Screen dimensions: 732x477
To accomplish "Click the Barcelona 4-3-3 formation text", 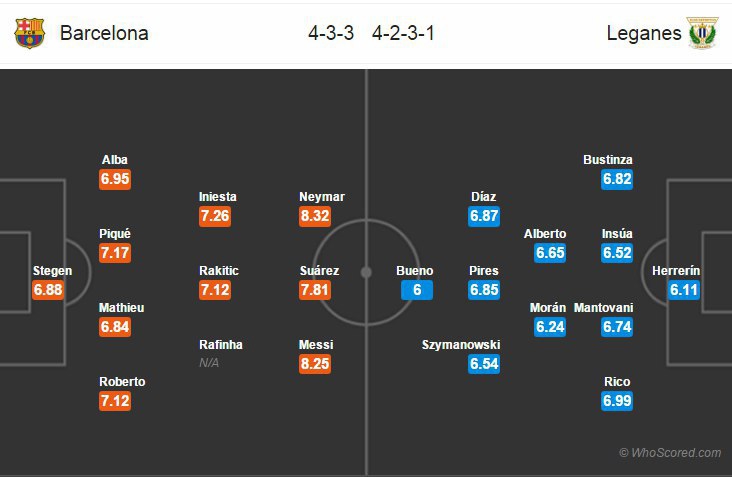I will [331, 33].
